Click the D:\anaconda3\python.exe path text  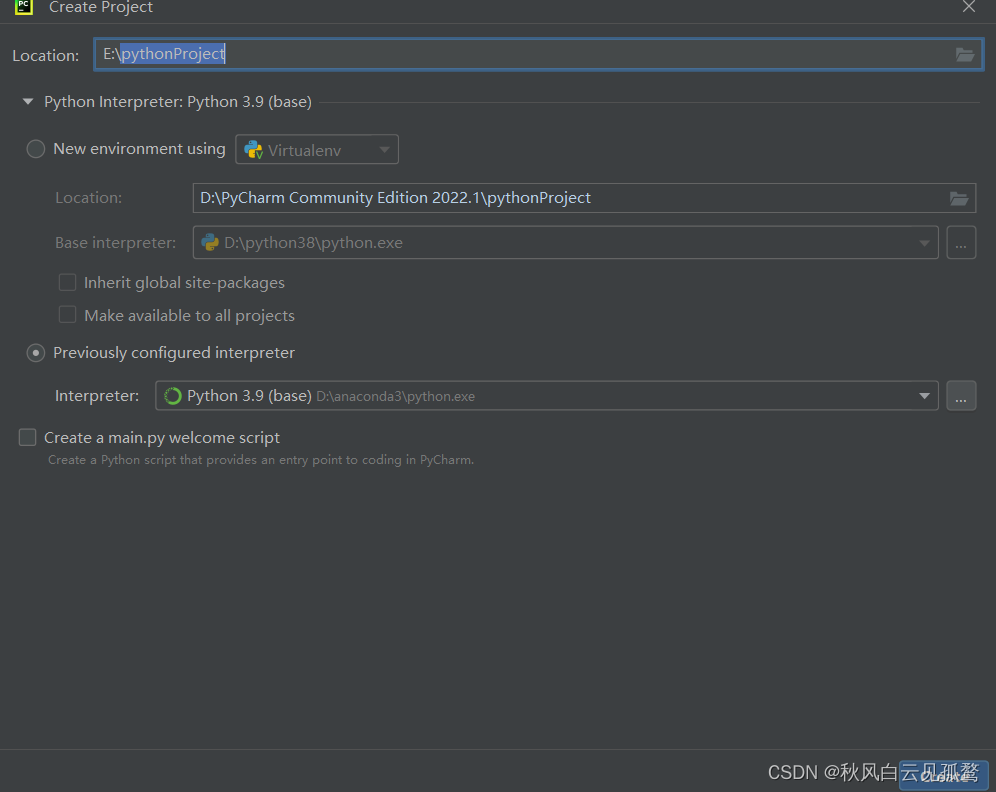tap(396, 396)
